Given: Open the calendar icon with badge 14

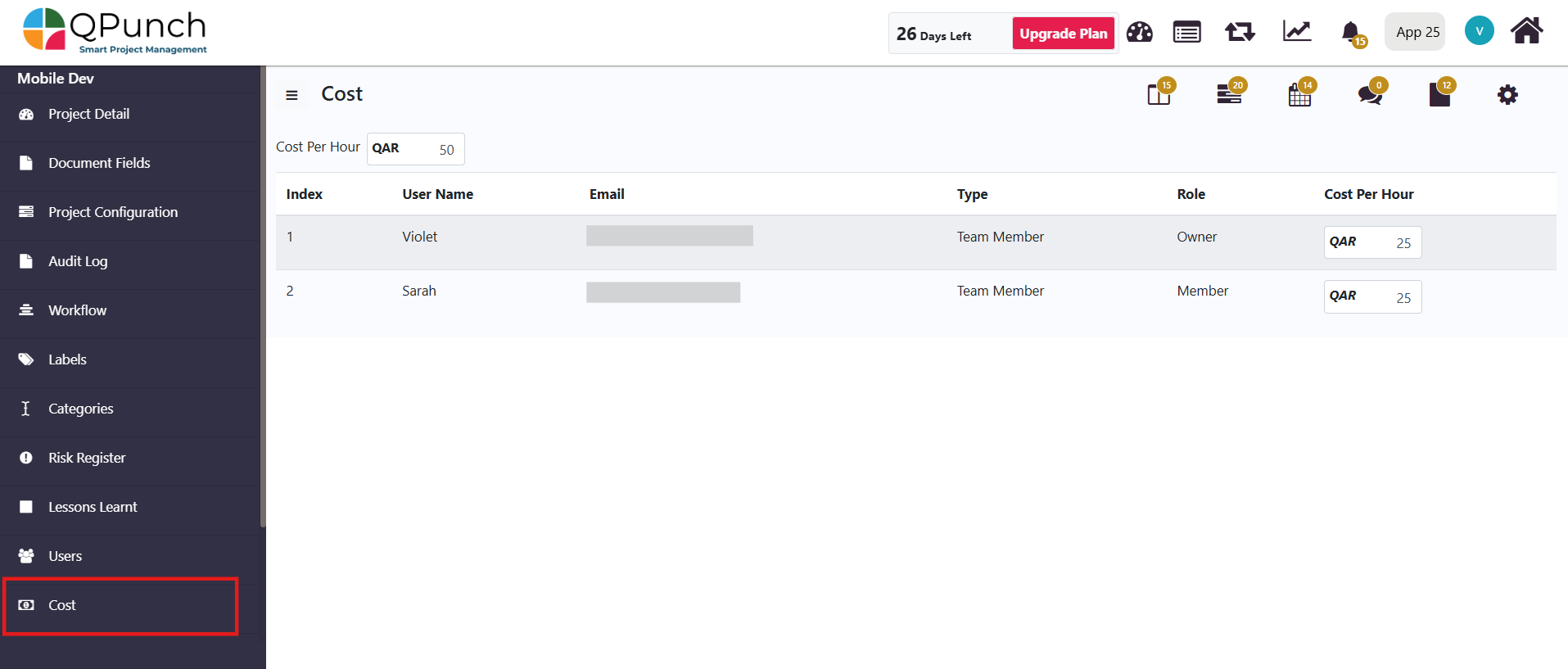Looking at the screenshot, I should tap(1300, 93).
